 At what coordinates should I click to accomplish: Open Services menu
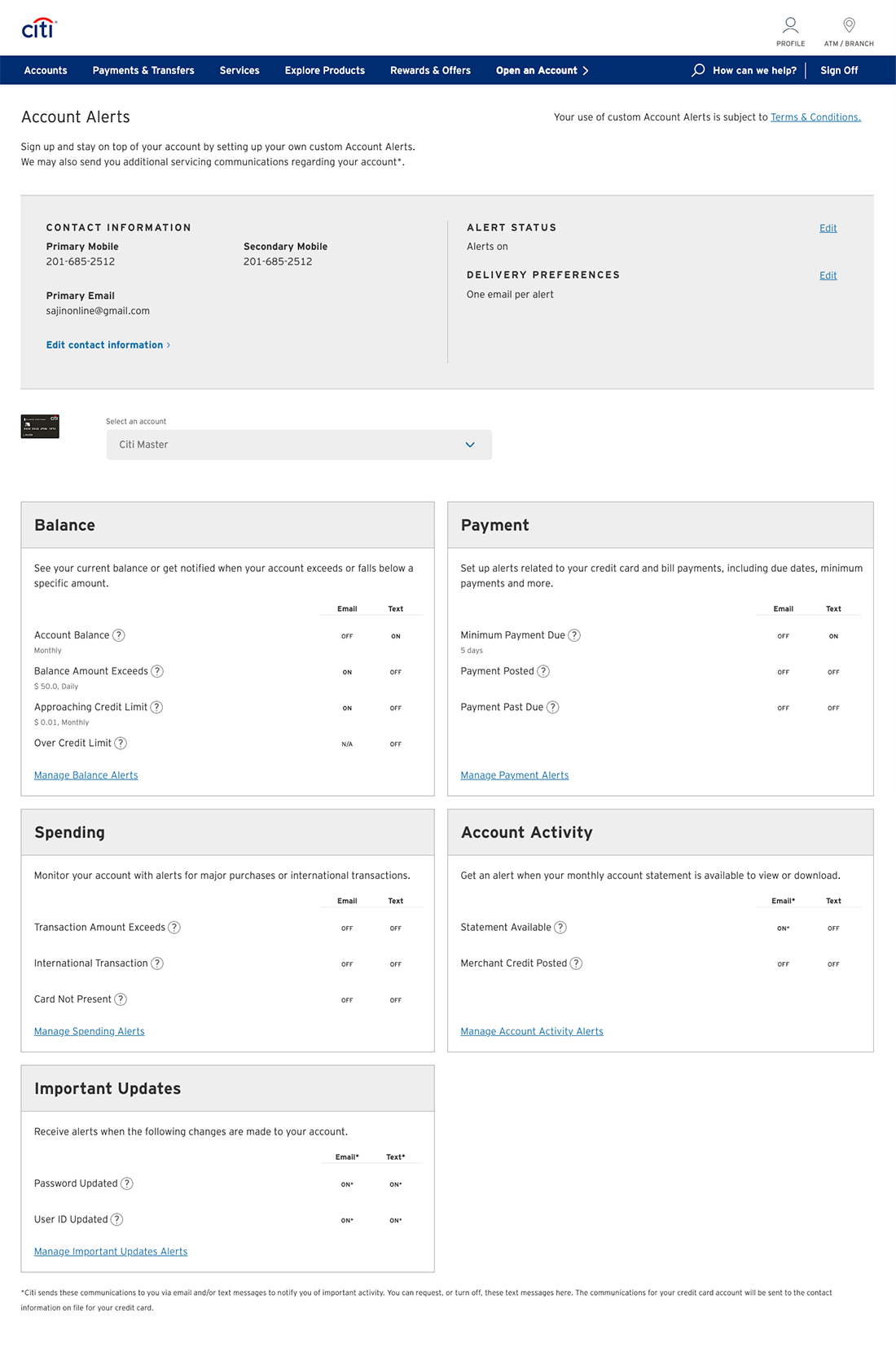pyautogui.click(x=239, y=70)
